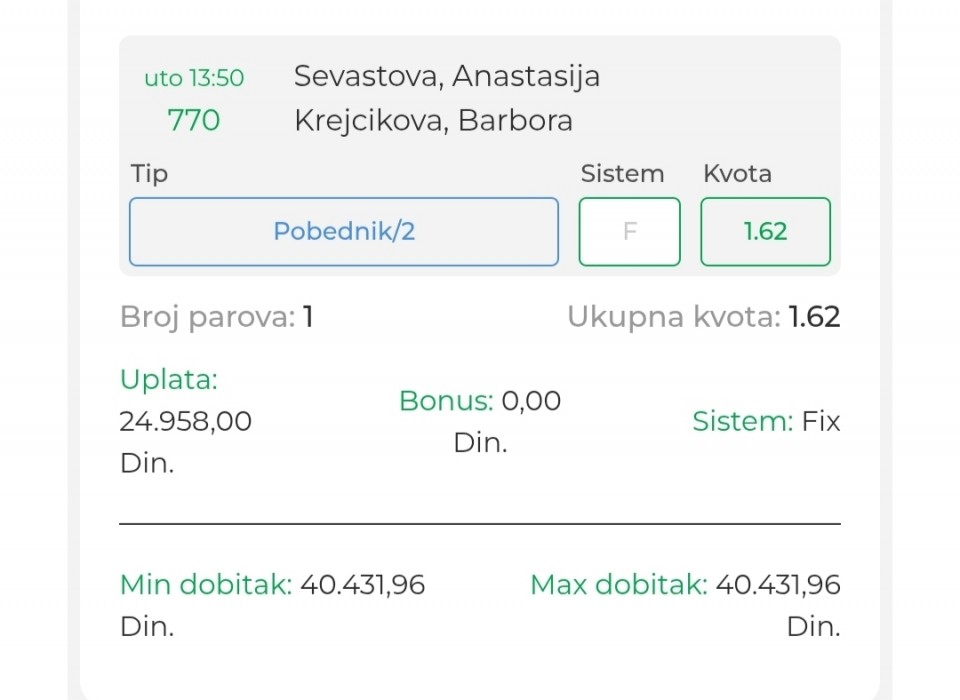
Task: Click the Min dobitak amount
Action: tap(363, 584)
